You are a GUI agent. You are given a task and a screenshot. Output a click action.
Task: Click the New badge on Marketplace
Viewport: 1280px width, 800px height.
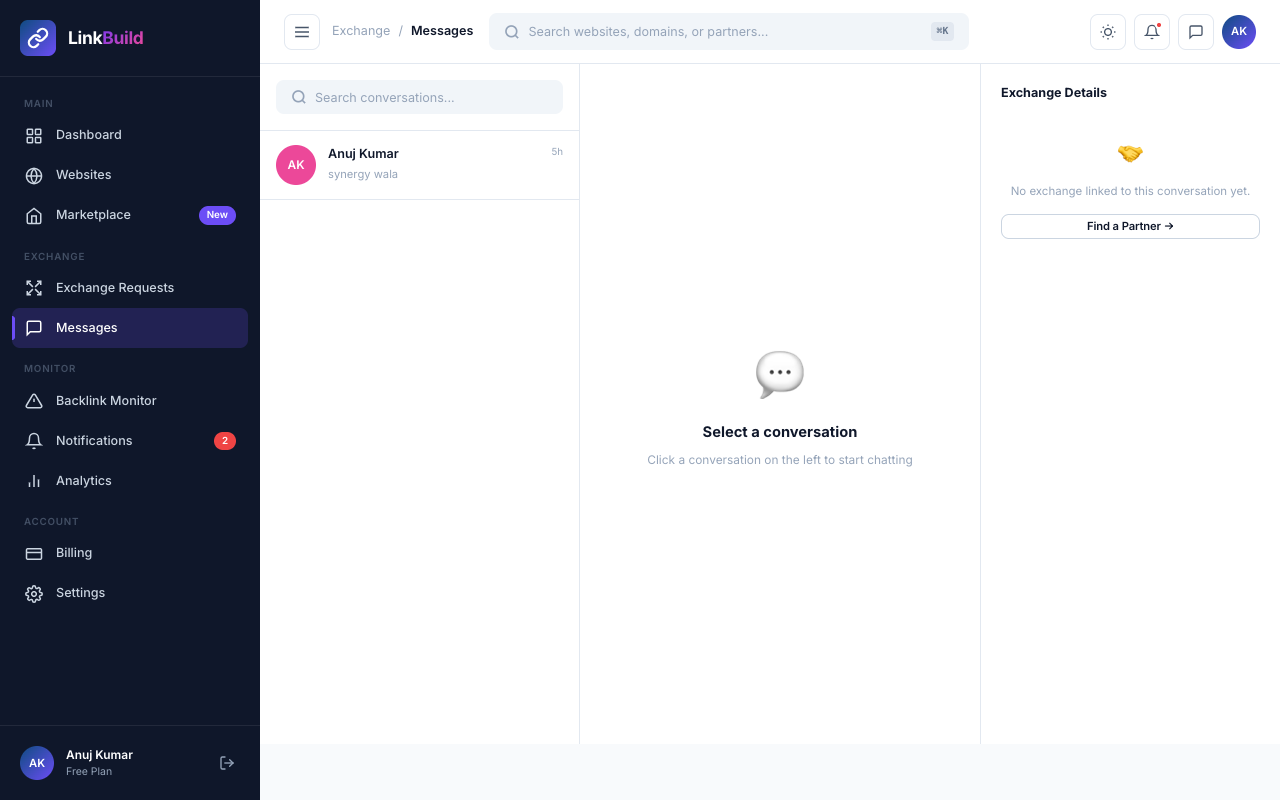217,215
